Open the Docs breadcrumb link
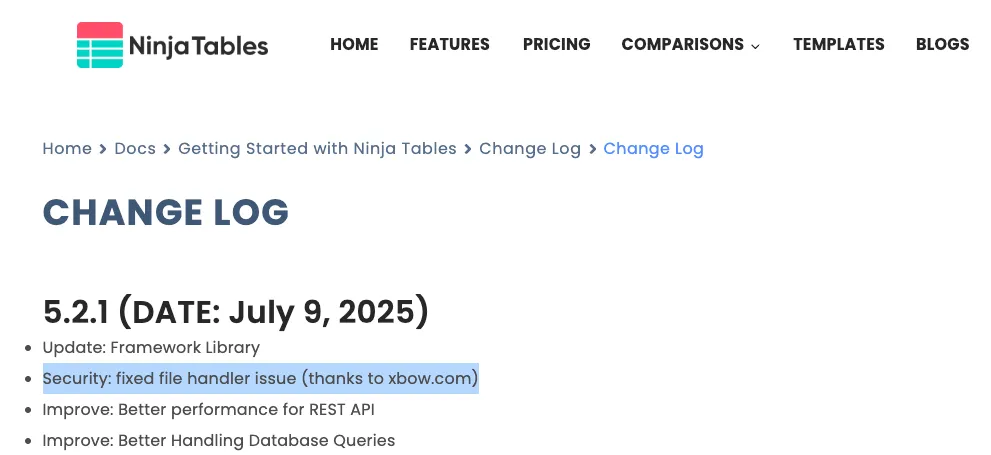This screenshot has width=991, height=455. pos(135,148)
